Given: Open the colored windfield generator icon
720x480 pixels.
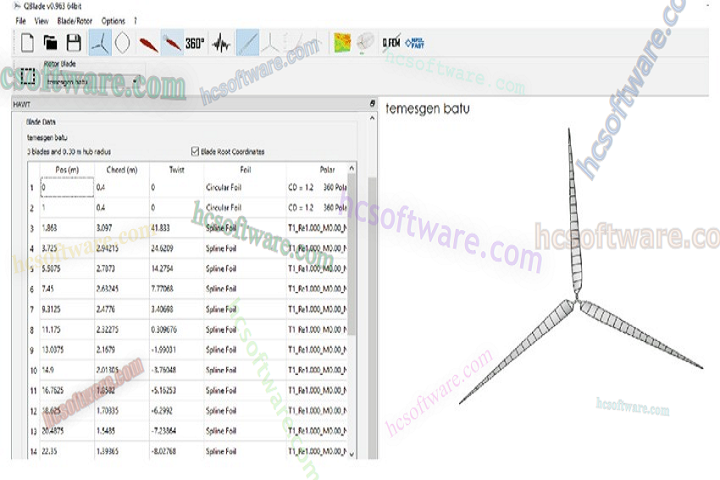Looking at the screenshot, I should point(342,43).
